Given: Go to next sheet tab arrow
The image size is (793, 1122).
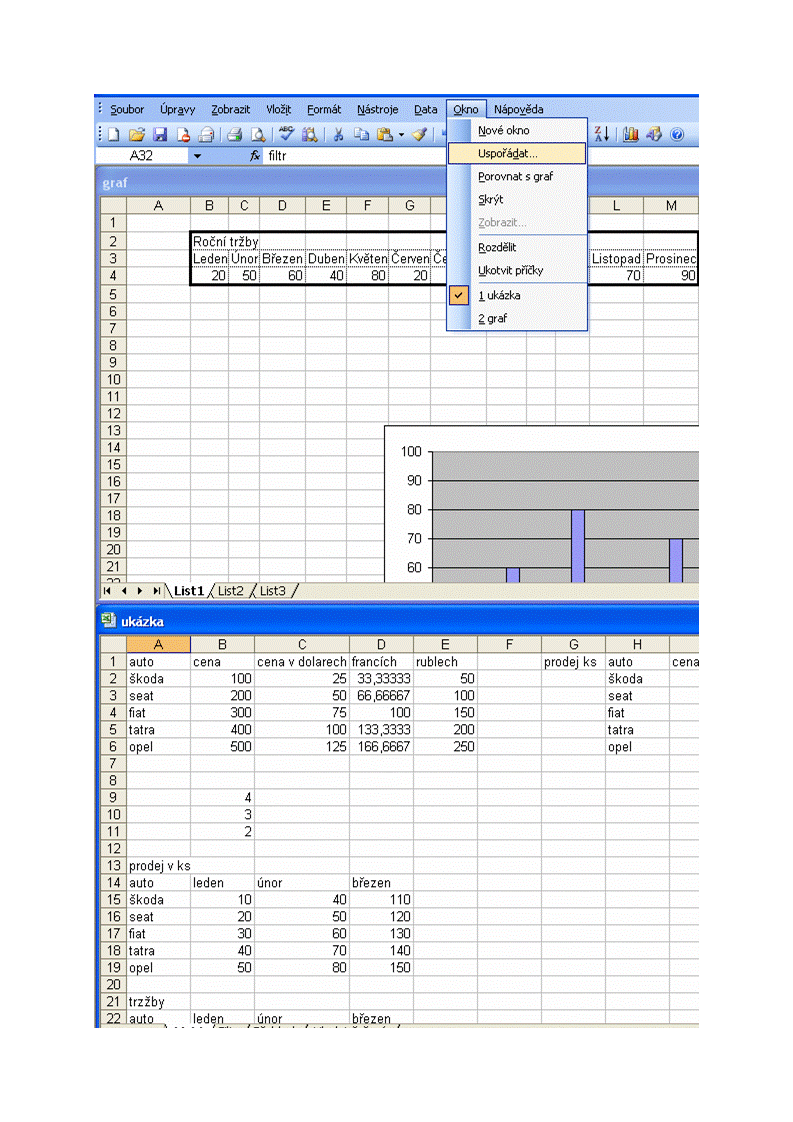Looking at the screenshot, I should [140, 591].
